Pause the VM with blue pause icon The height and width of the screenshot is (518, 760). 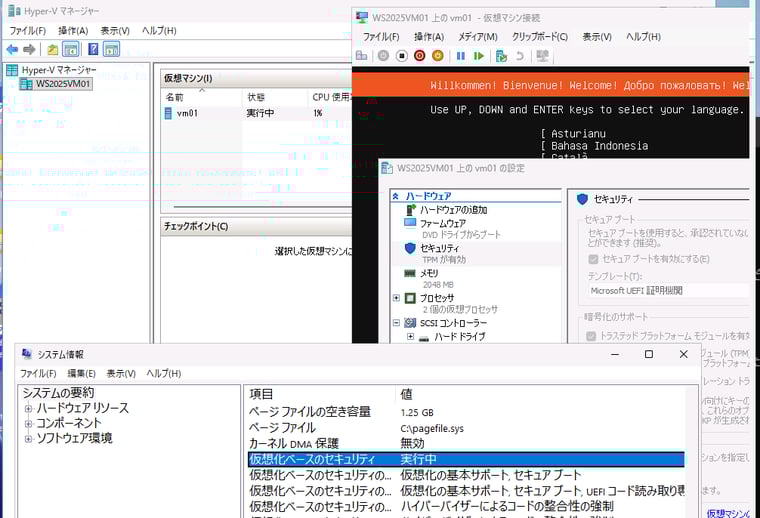point(460,56)
